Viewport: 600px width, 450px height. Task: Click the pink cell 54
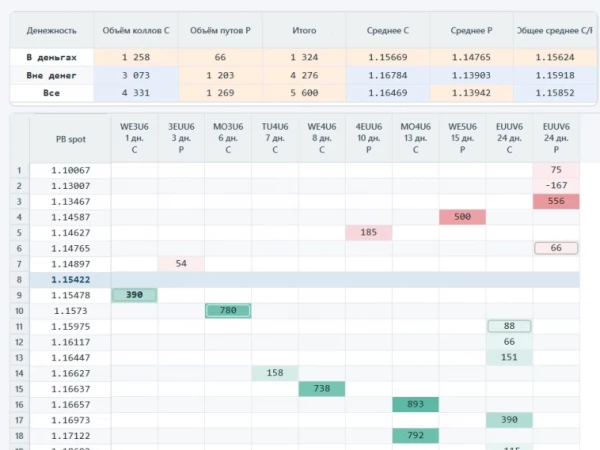click(x=181, y=264)
